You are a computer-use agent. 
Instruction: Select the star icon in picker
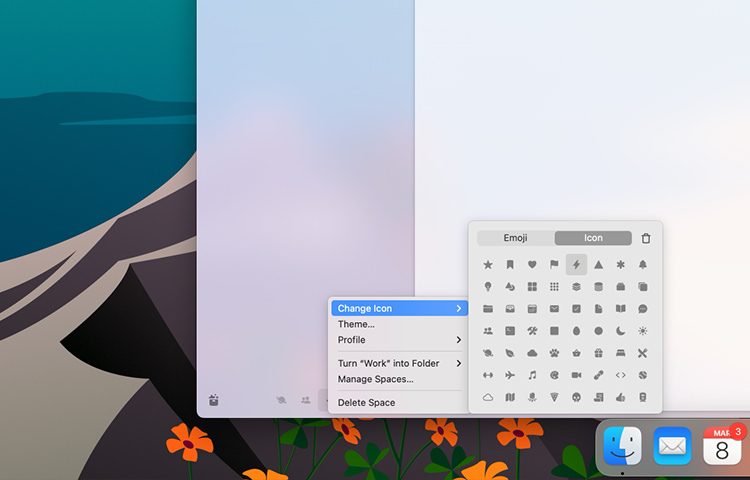tap(488, 264)
